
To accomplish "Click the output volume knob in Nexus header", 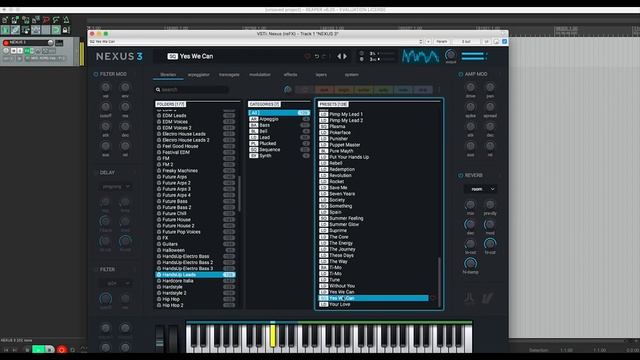I will [451, 55].
